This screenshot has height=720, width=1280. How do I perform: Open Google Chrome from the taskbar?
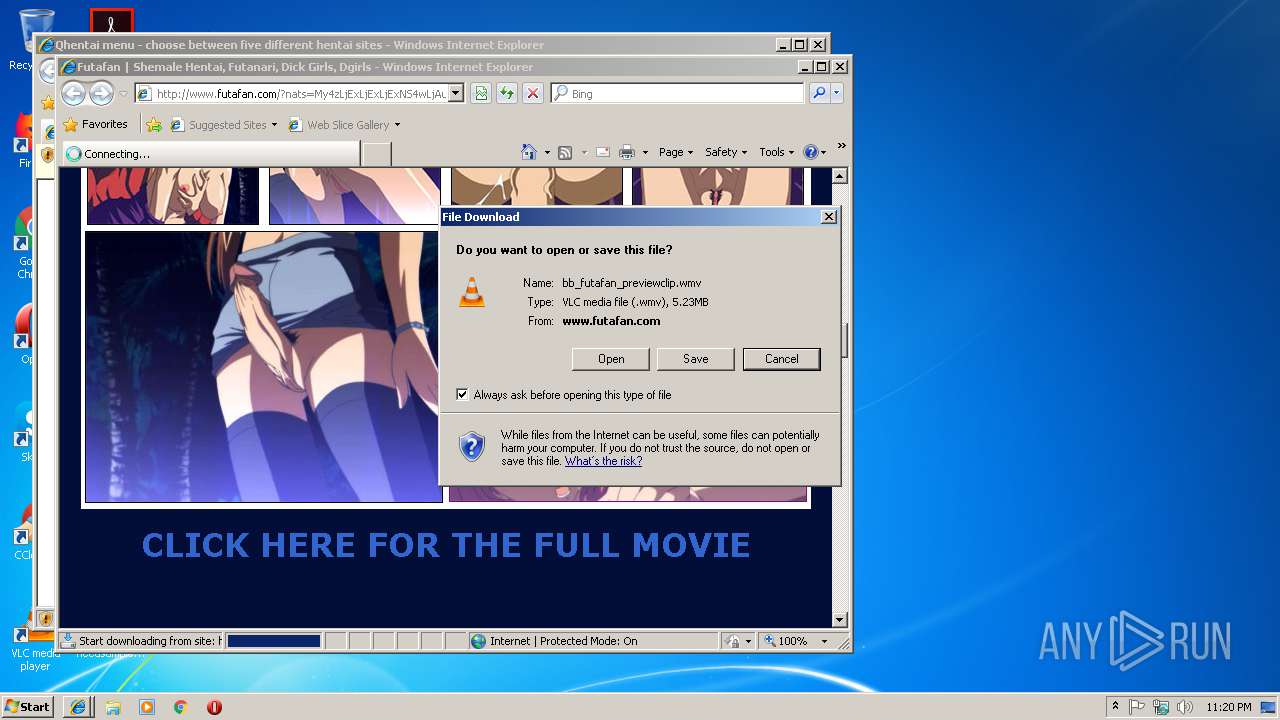181,707
